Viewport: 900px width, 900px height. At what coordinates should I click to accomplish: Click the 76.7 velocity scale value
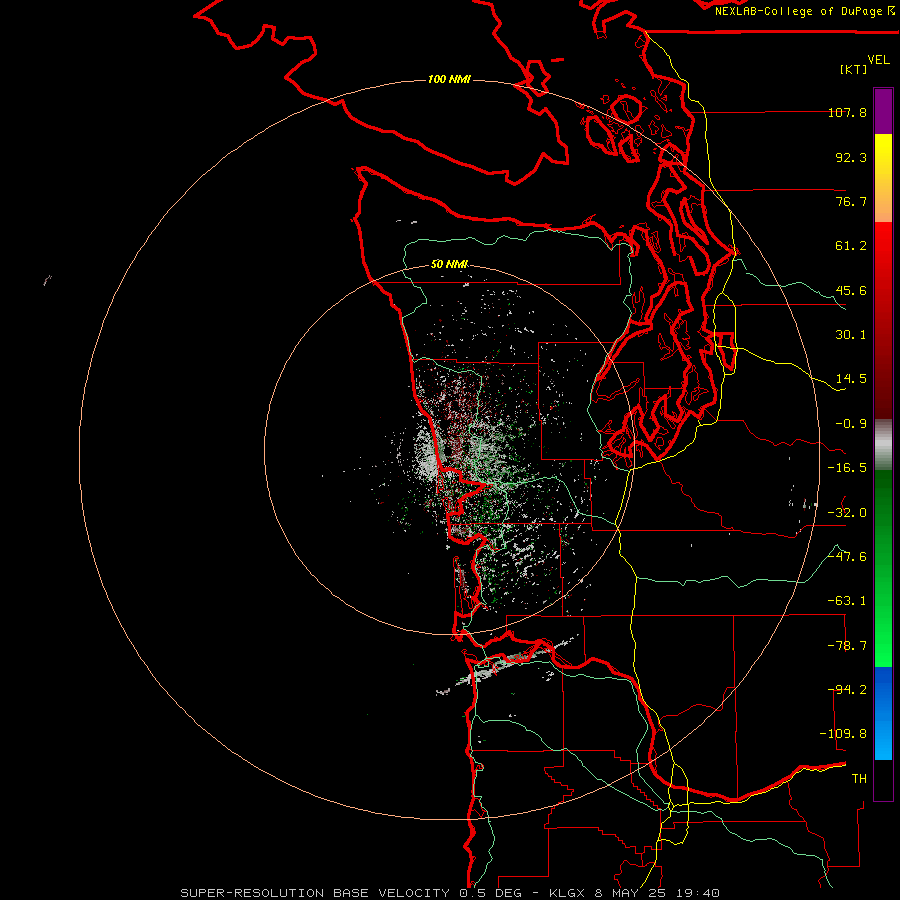[851, 201]
